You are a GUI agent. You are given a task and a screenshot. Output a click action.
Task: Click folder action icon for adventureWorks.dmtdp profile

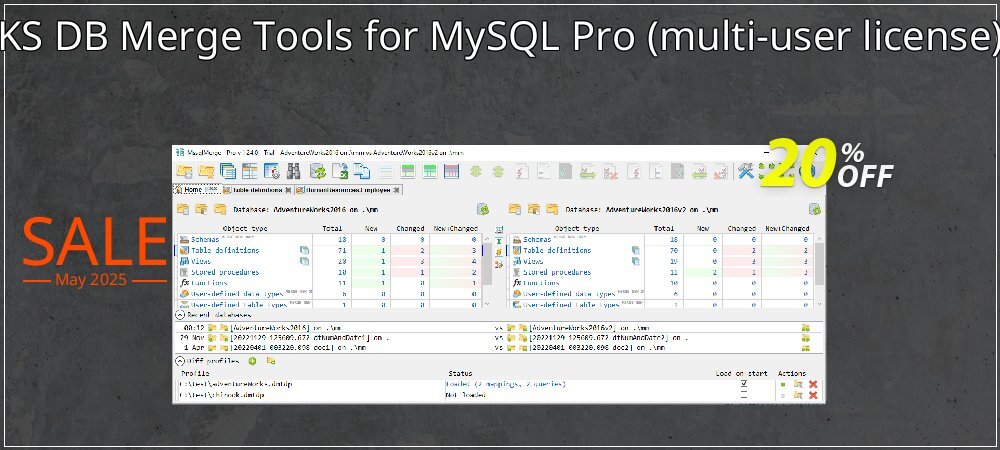[x=798, y=384]
